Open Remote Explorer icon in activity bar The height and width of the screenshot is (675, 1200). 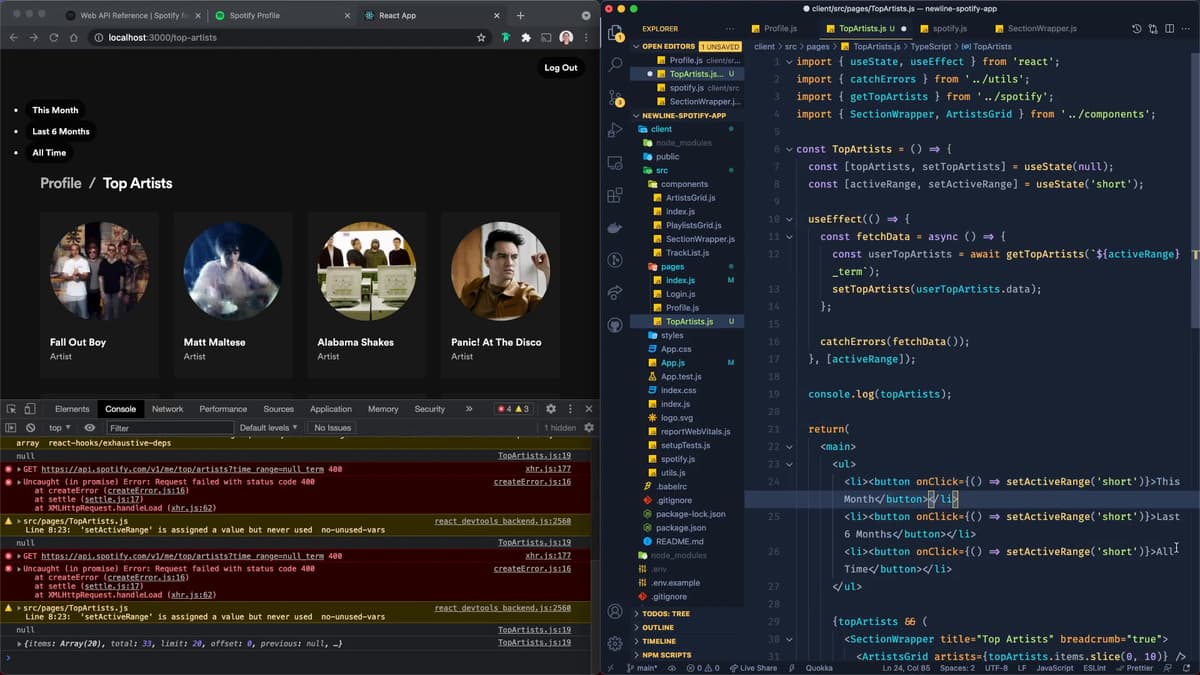click(x=615, y=163)
